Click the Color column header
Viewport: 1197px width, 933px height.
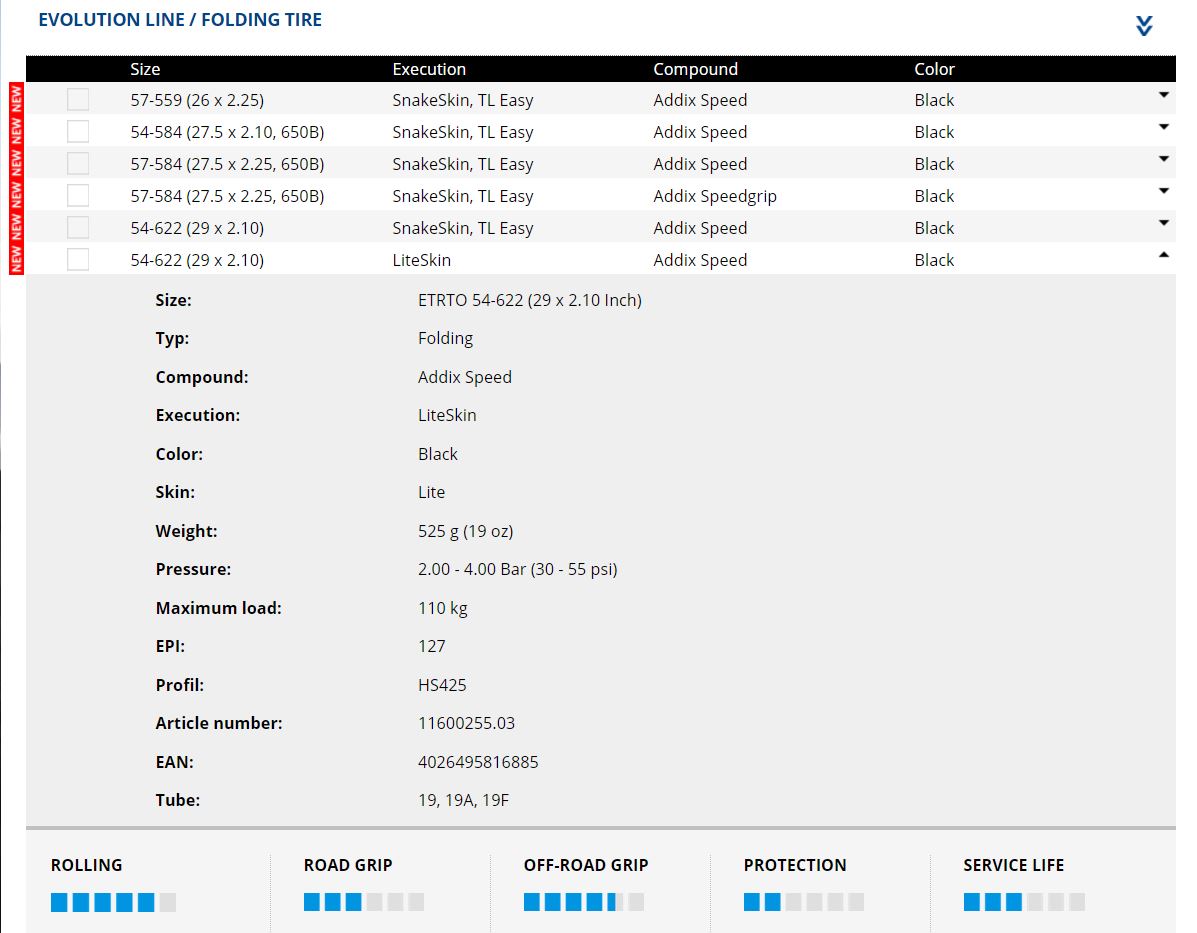[x=934, y=69]
